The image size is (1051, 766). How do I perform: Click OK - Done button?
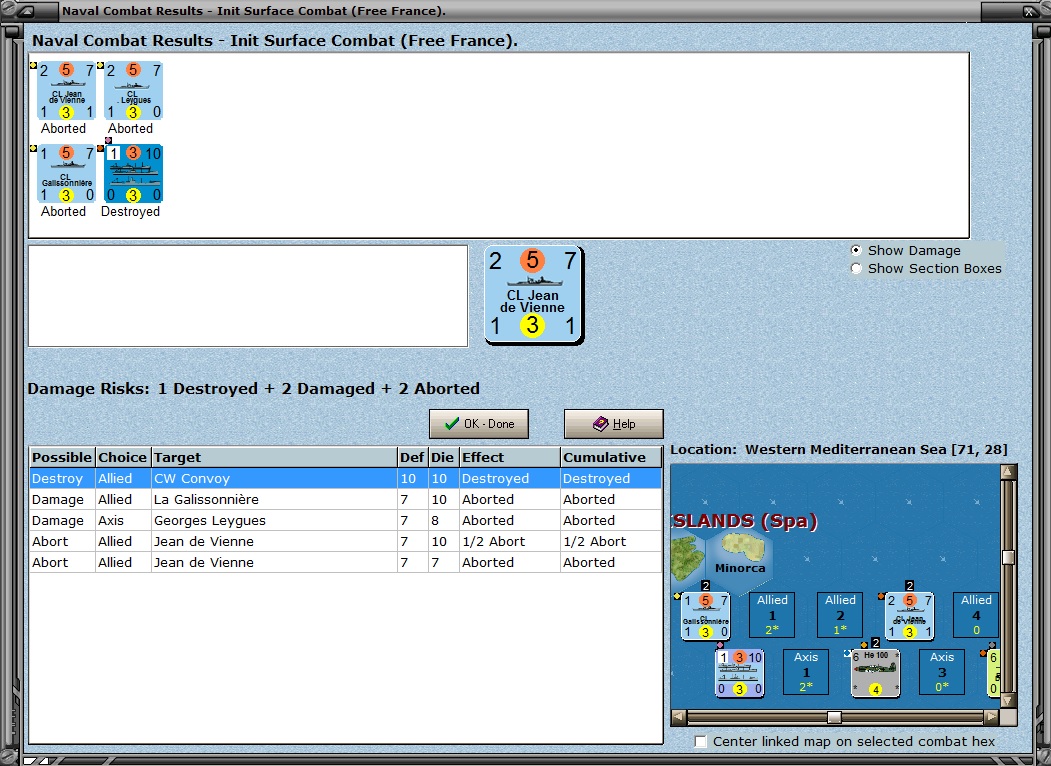479,424
